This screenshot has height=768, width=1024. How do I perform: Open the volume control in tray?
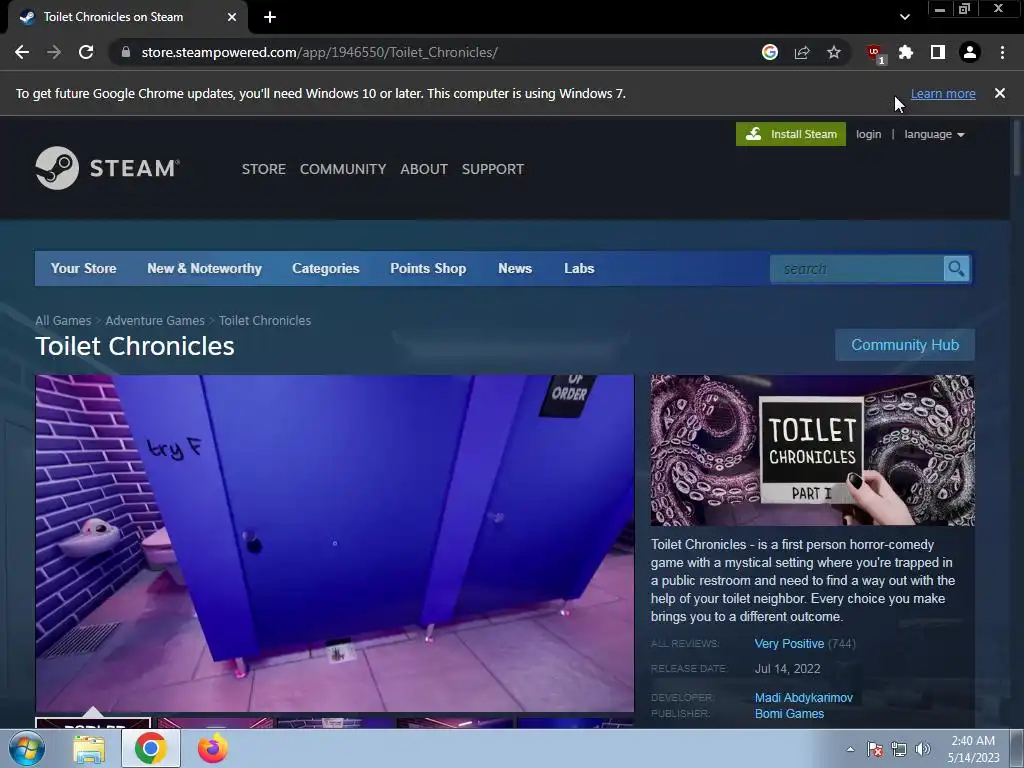click(x=922, y=749)
